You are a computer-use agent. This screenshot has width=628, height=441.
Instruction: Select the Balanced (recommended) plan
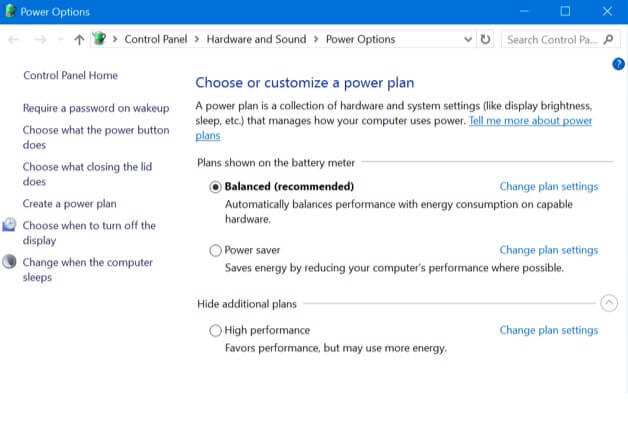(215, 187)
